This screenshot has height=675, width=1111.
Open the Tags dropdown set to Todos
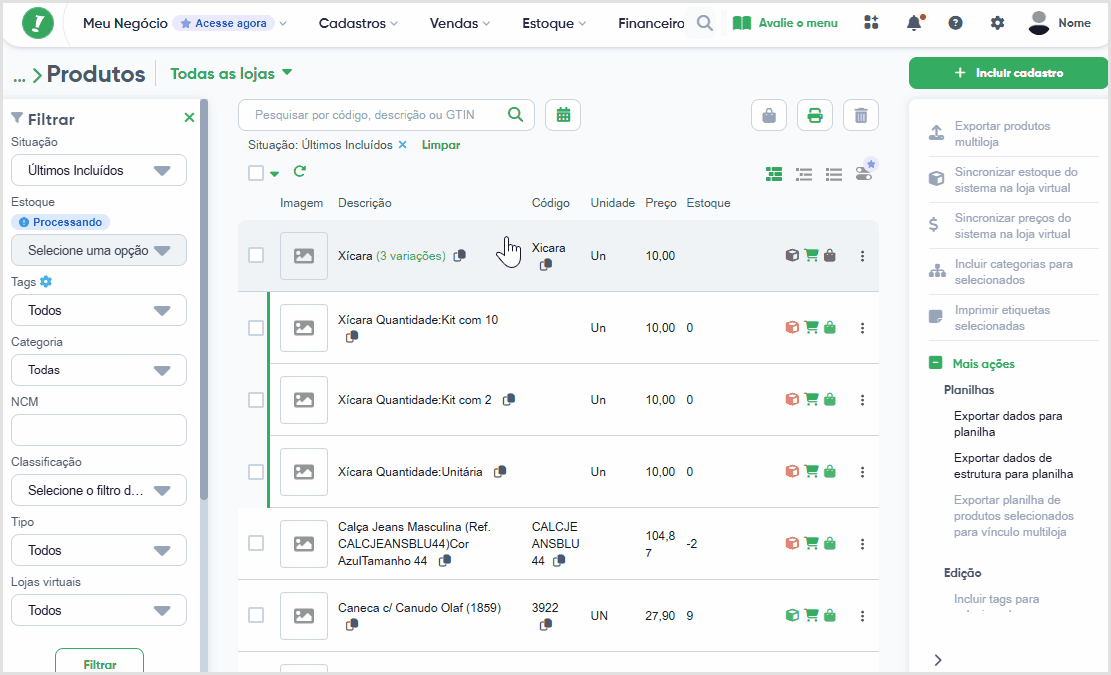(98, 310)
